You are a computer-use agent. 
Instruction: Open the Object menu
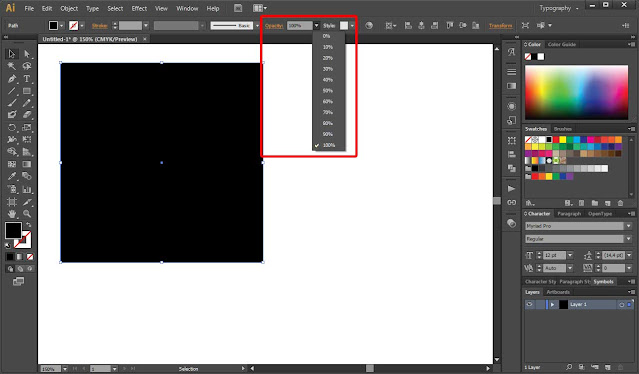pos(69,8)
